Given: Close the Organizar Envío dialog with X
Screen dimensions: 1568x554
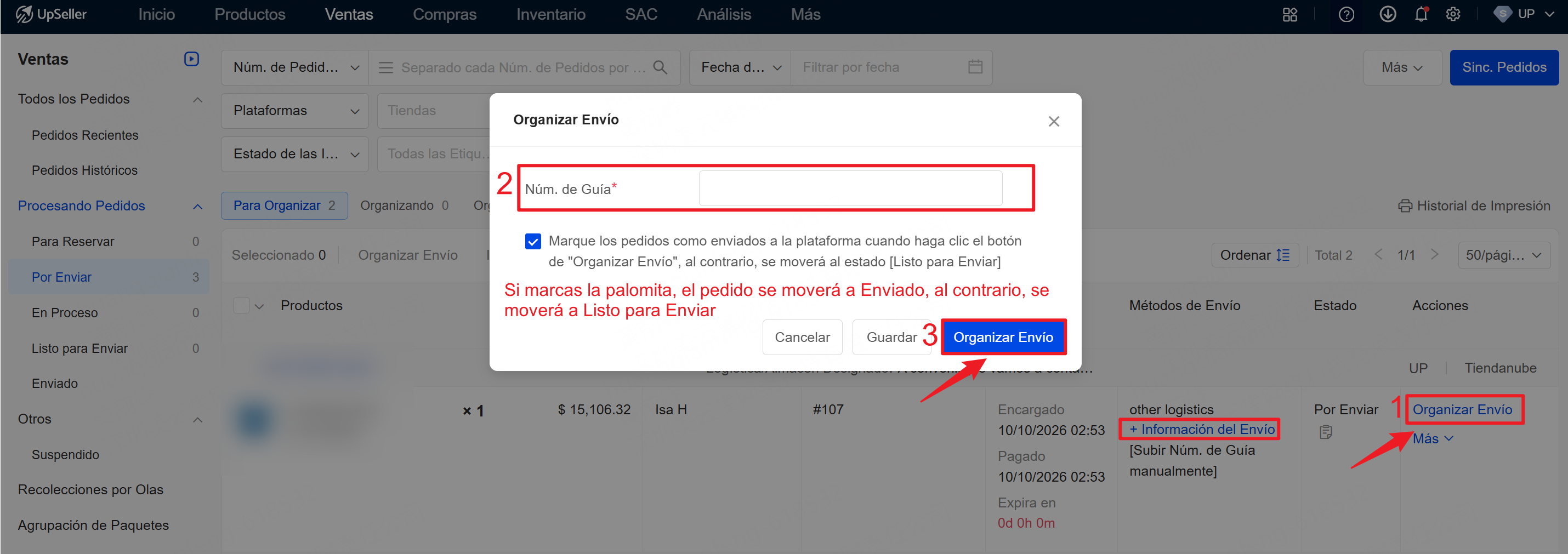Looking at the screenshot, I should (x=1054, y=122).
